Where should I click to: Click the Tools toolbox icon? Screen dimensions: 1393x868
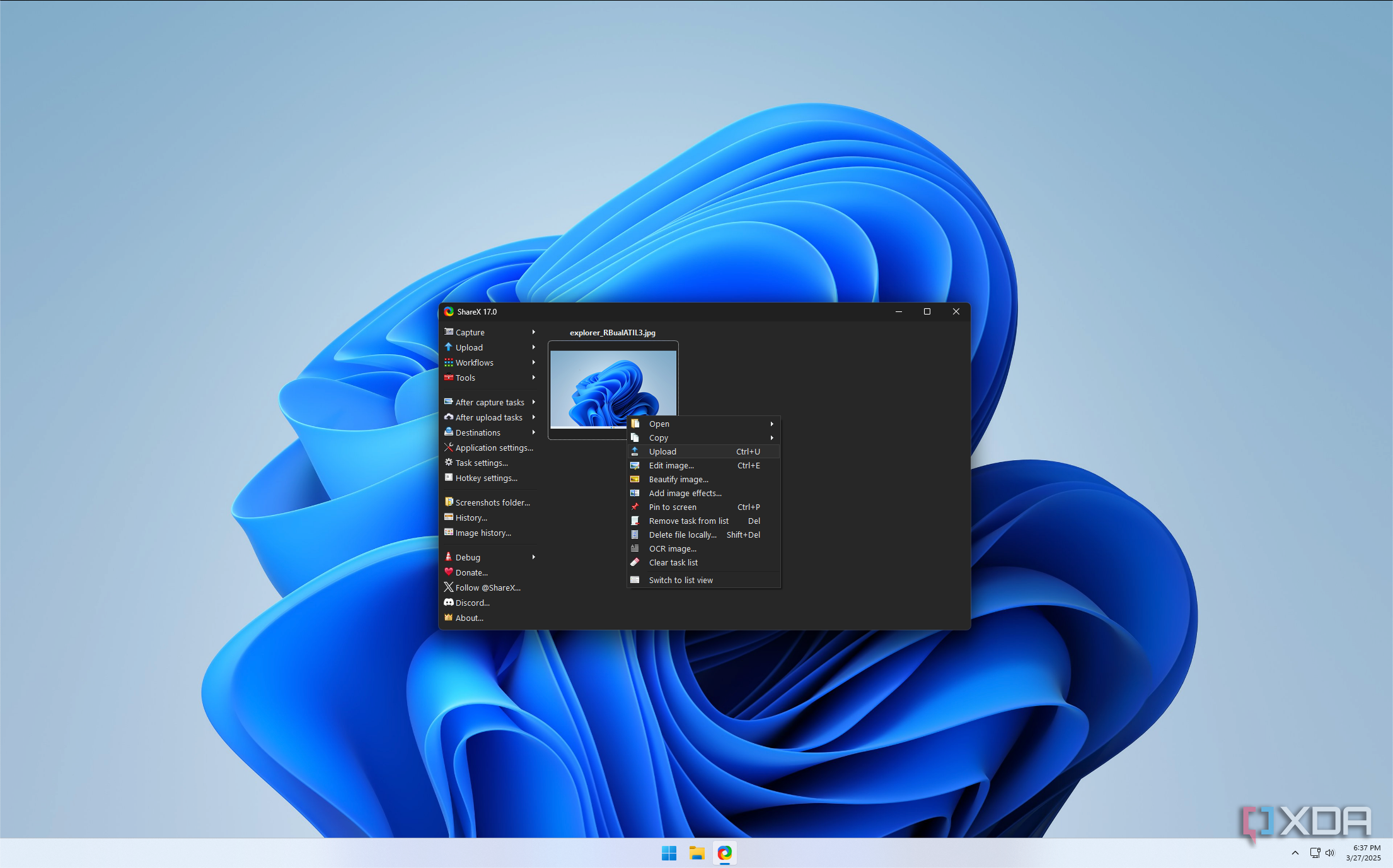click(449, 378)
